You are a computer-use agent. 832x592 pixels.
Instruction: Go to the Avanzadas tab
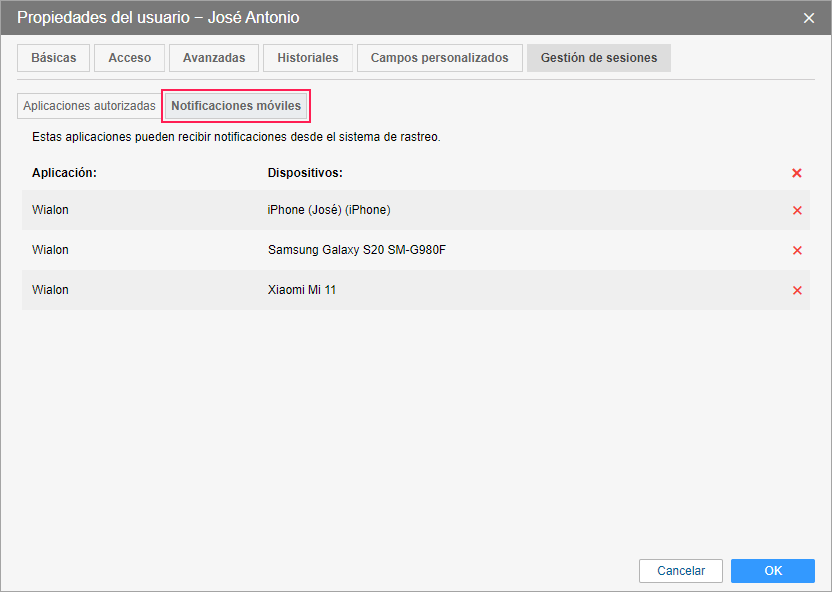click(x=214, y=58)
